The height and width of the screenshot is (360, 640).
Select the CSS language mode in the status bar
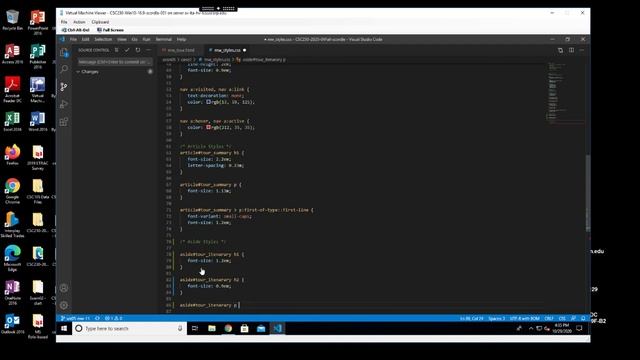pyautogui.click(x=562, y=318)
